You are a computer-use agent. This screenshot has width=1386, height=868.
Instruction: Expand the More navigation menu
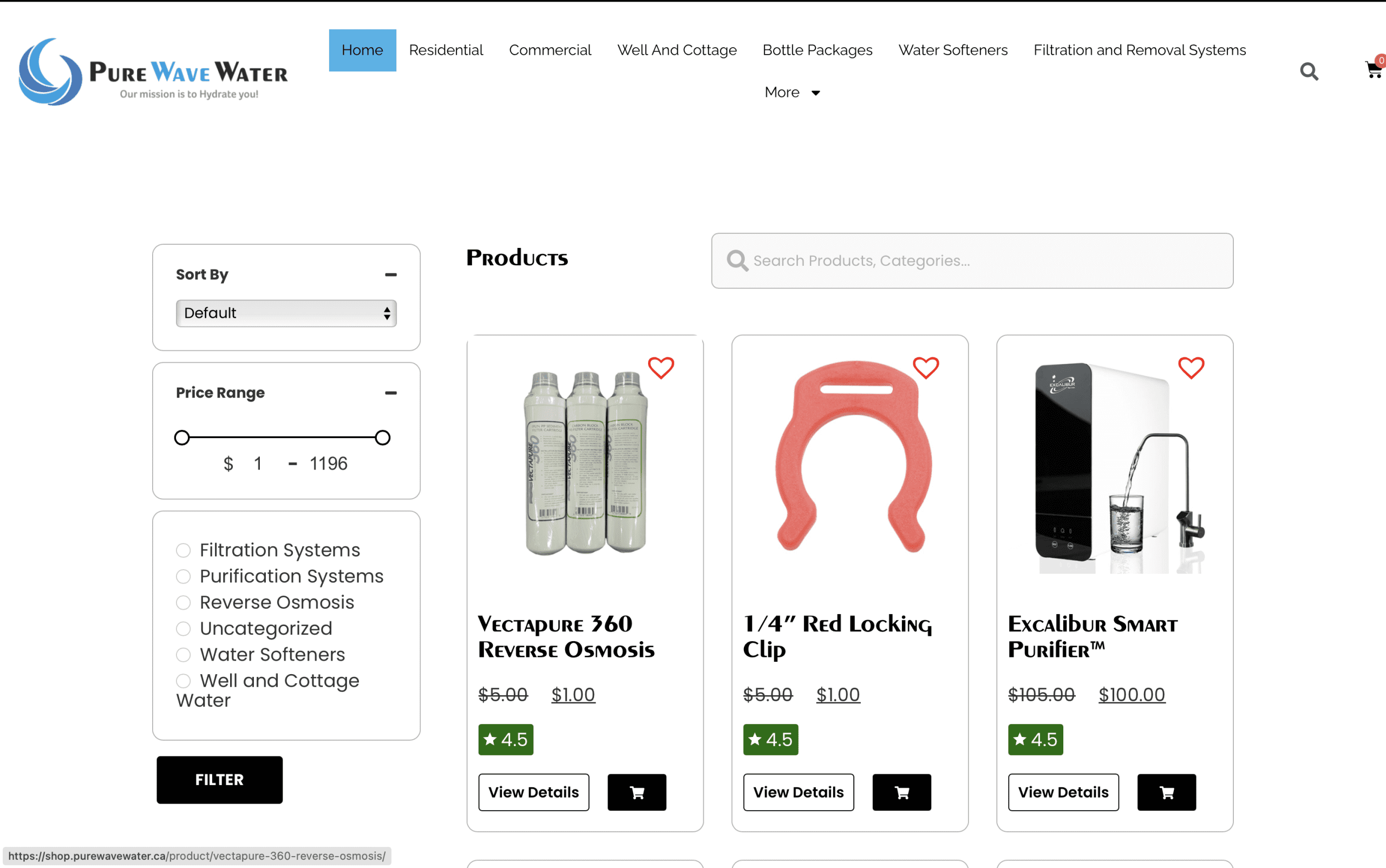pos(792,93)
